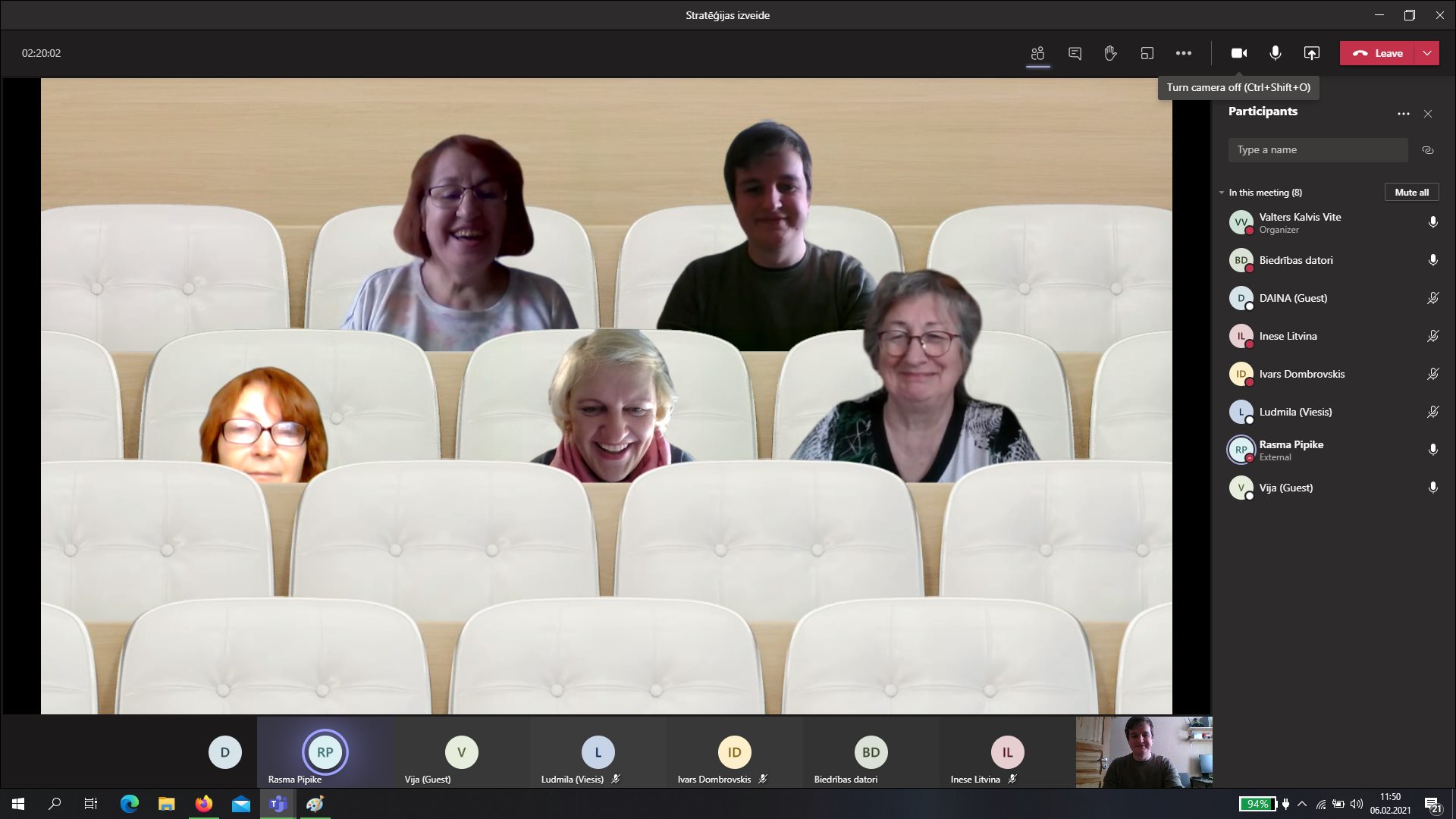
Task: Toggle the microphone mute button
Action: point(1276,53)
